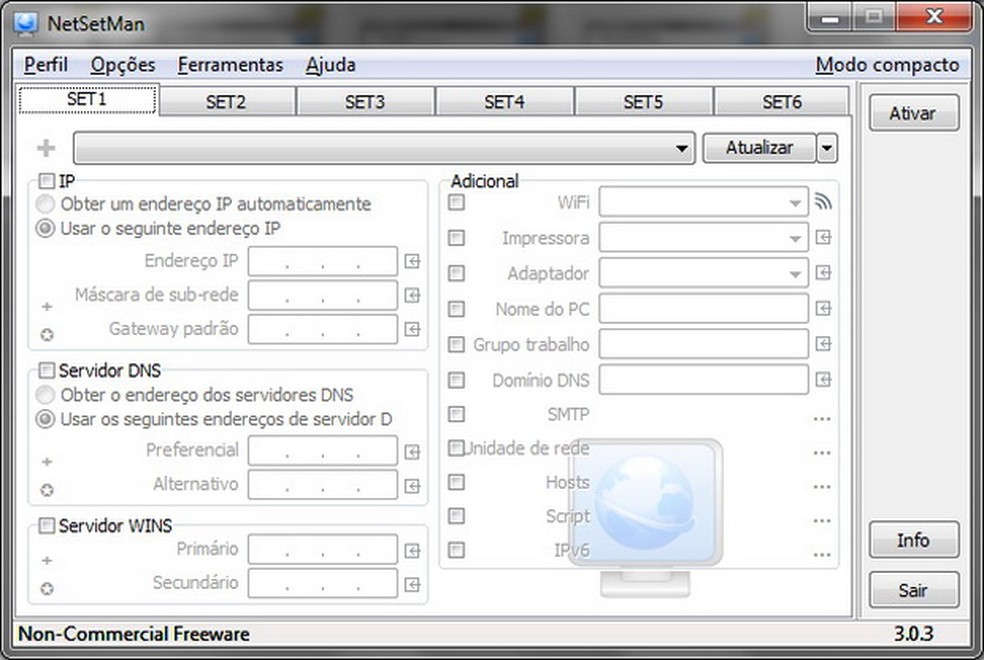Open the Perfil menu

click(46, 65)
